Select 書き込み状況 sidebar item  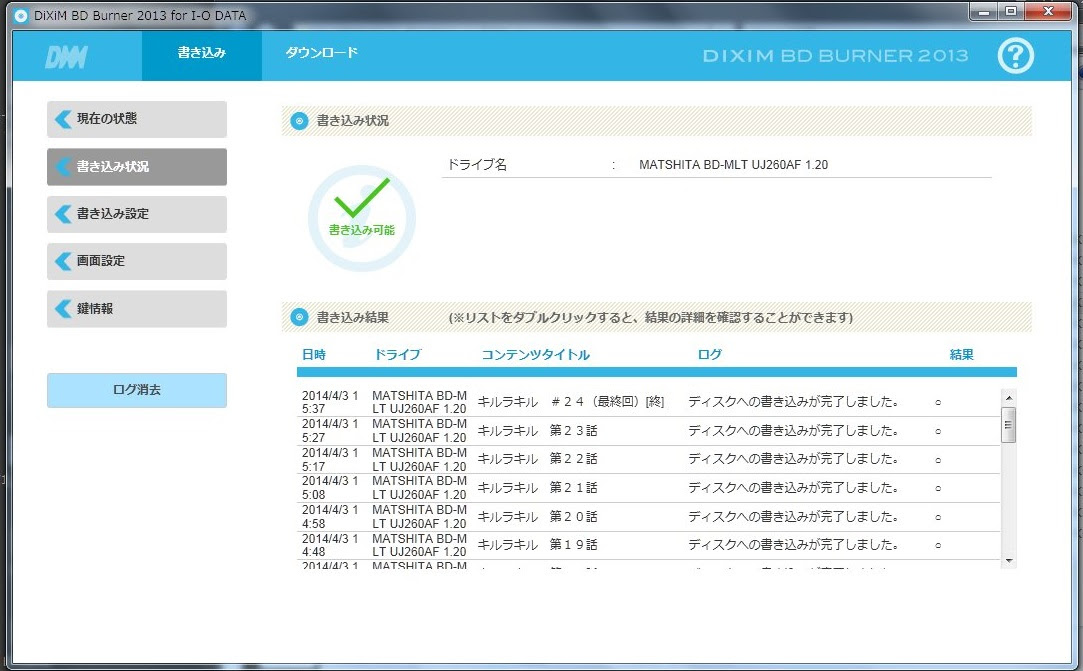pos(137,167)
